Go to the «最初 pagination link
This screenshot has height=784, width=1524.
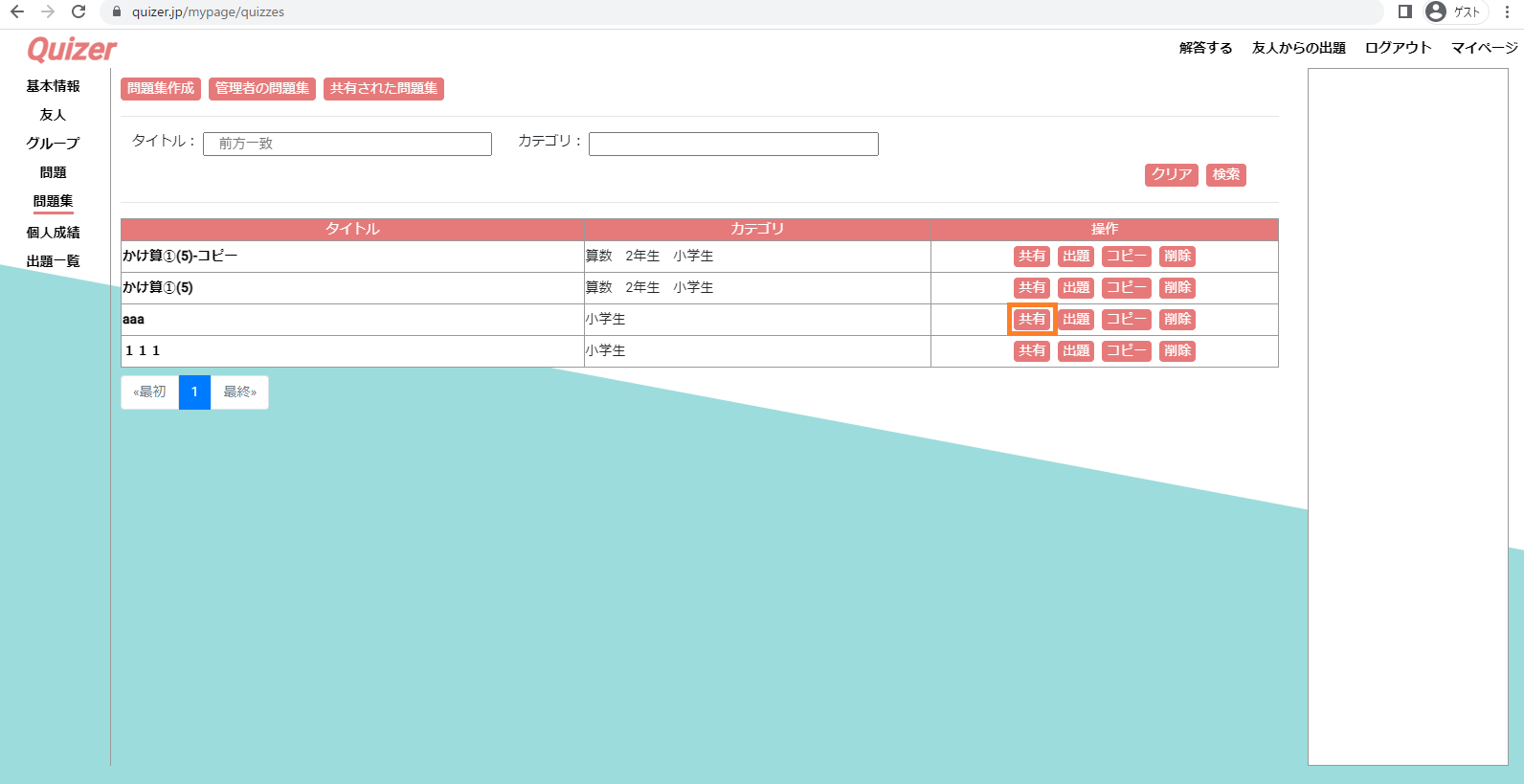pos(150,392)
